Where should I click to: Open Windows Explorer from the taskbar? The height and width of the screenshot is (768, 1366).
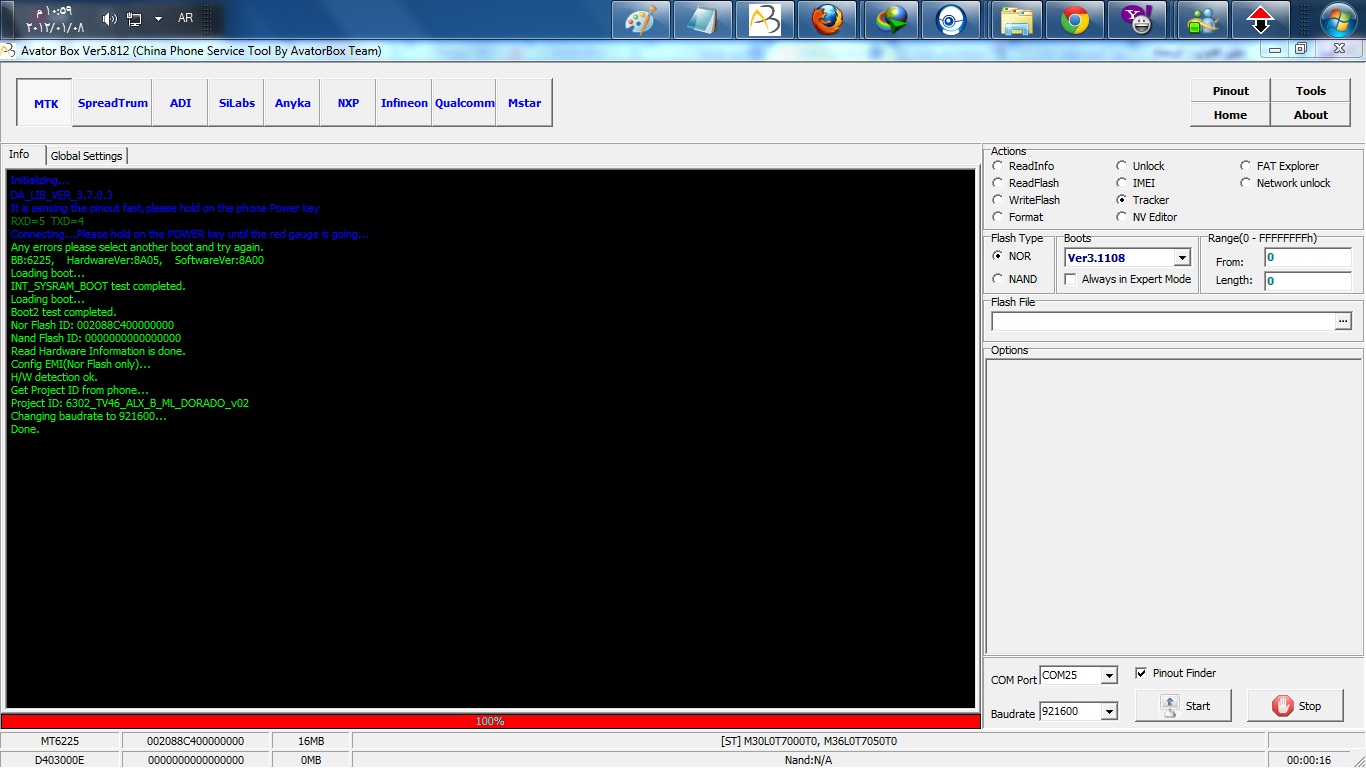(1017, 20)
